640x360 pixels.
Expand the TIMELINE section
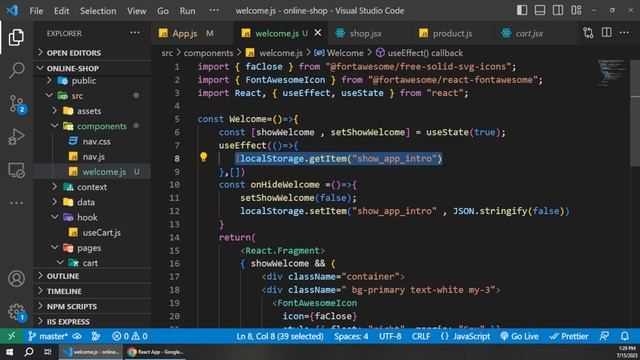(92, 291)
